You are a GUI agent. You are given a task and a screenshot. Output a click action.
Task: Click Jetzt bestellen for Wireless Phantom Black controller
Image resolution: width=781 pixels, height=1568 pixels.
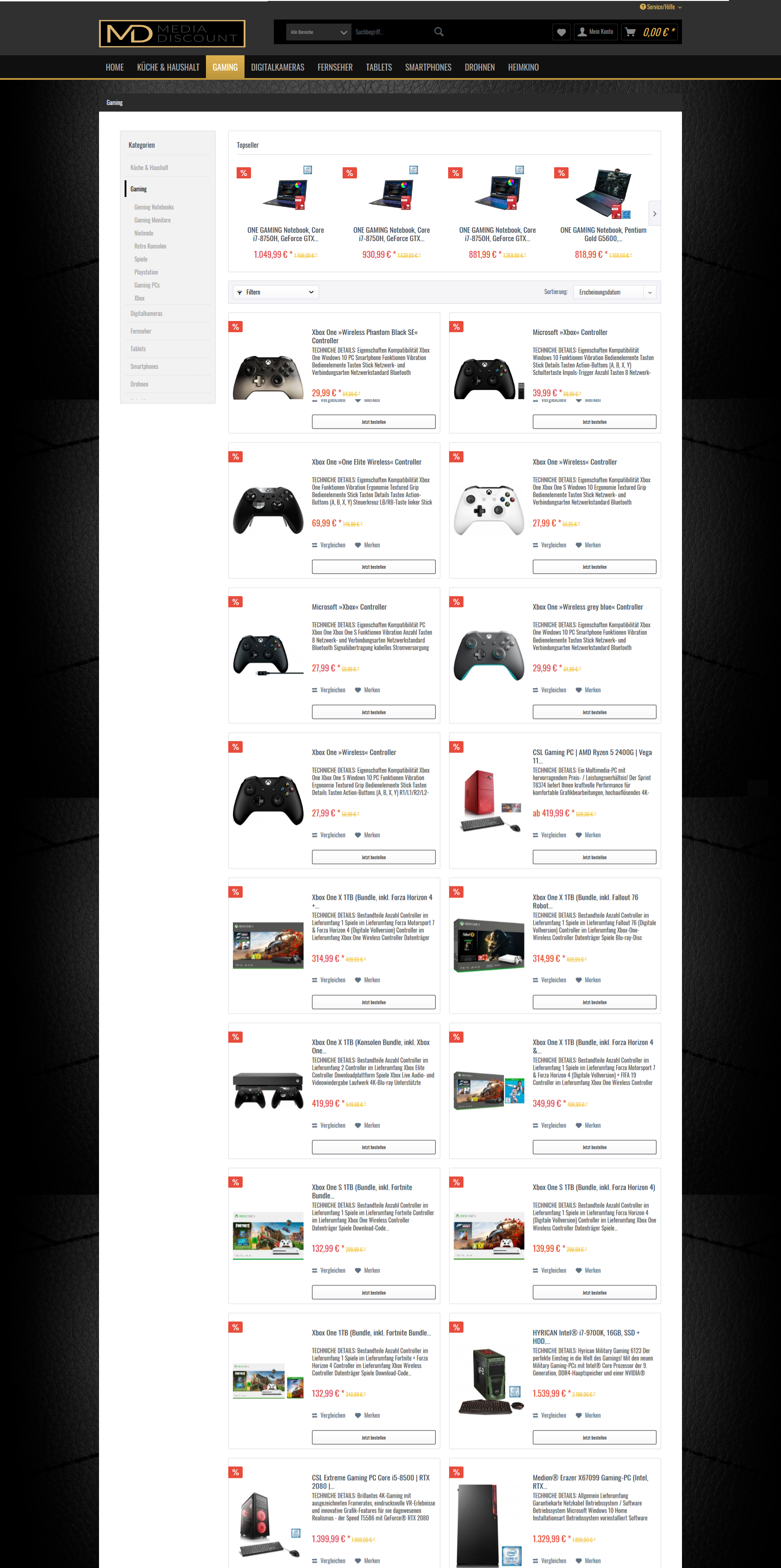point(373,422)
